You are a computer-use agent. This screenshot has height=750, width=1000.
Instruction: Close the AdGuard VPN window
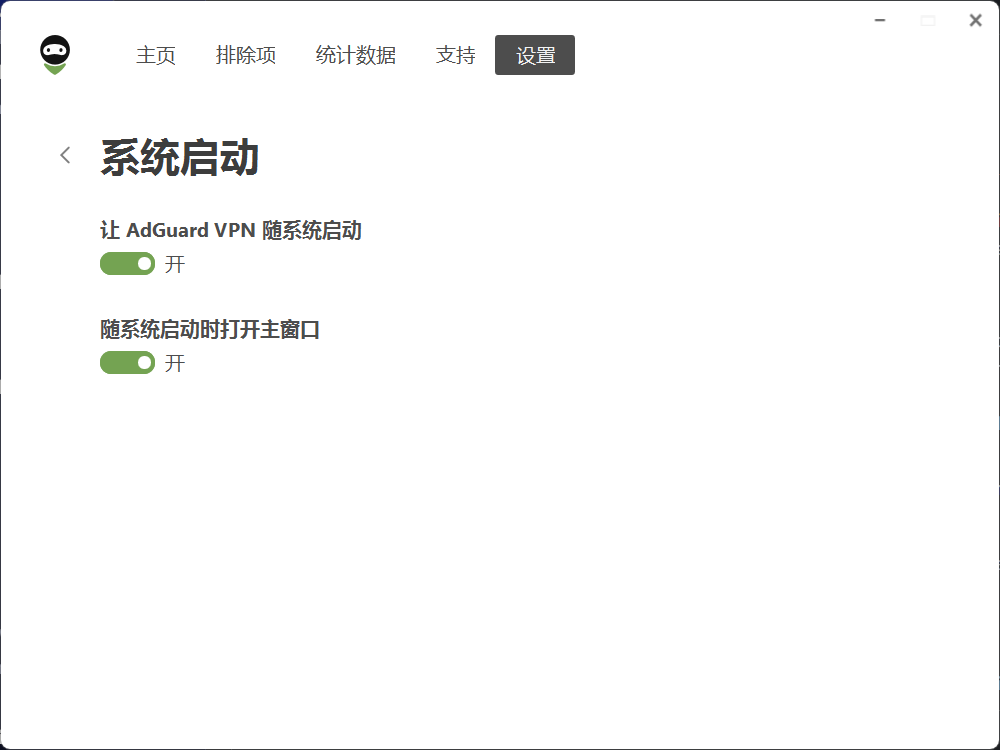coord(975,20)
